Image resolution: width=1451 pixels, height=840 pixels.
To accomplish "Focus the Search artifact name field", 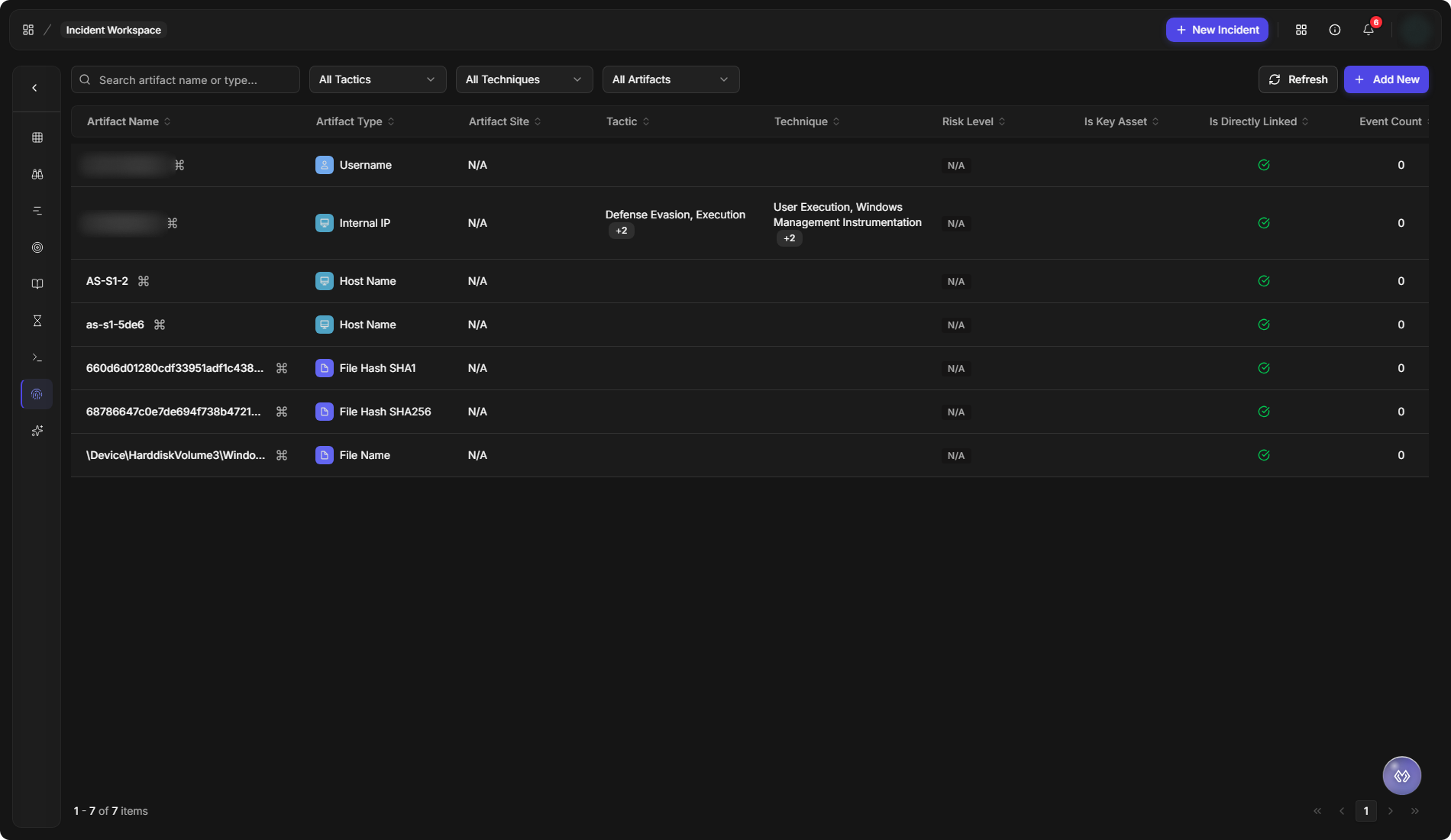I will (x=186, y=79).
